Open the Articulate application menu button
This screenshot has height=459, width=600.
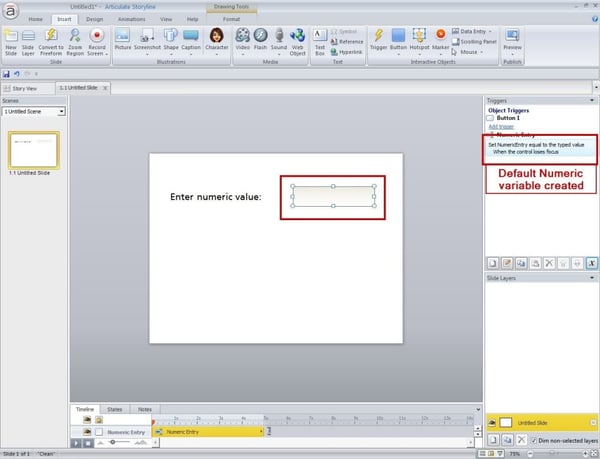10,11
